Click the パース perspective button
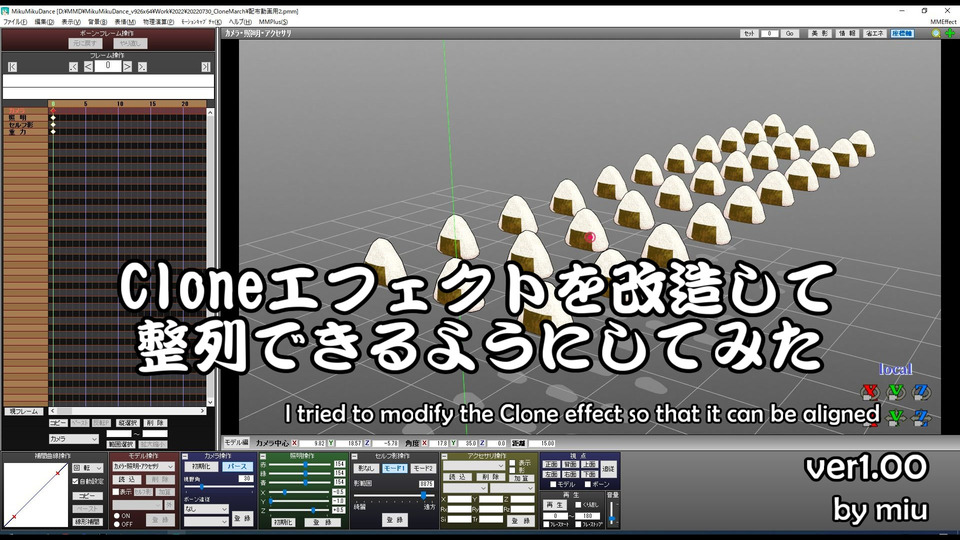Image resolution: width=960 pixels, height=540 pixels. (238, 467)
